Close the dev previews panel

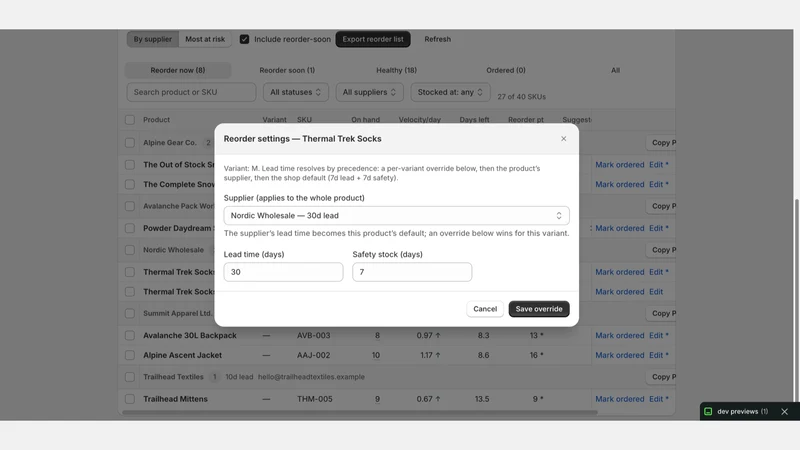click(x=784, y=412)
